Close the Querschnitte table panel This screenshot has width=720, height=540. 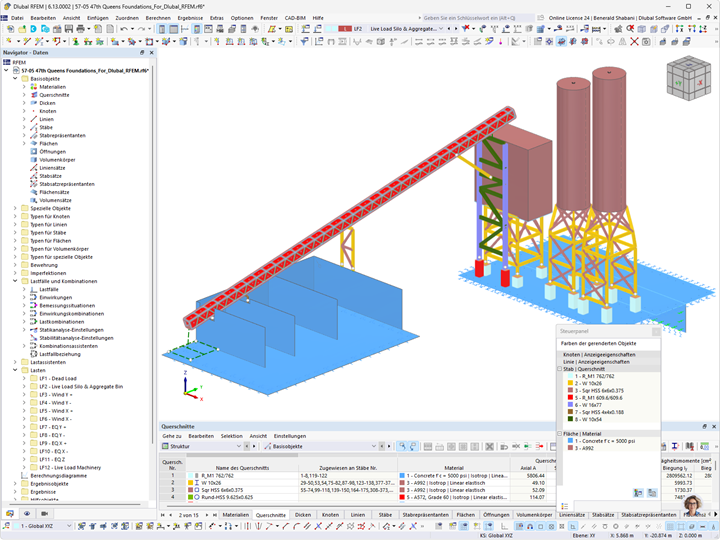click(714, 427)
